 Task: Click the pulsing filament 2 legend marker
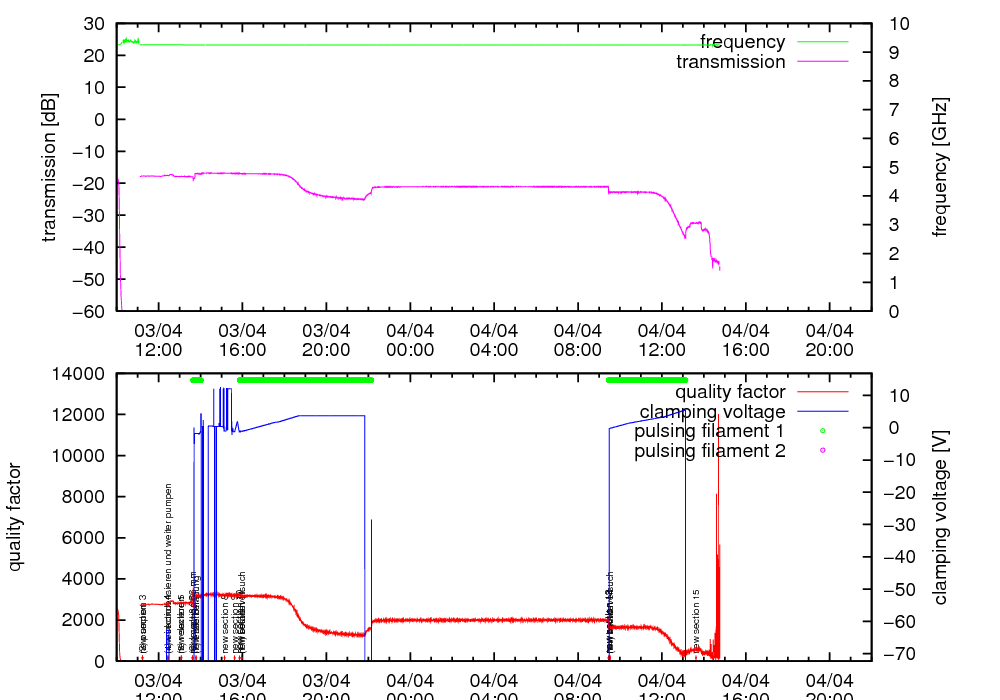pyautogui.click(x=821, y=451)
